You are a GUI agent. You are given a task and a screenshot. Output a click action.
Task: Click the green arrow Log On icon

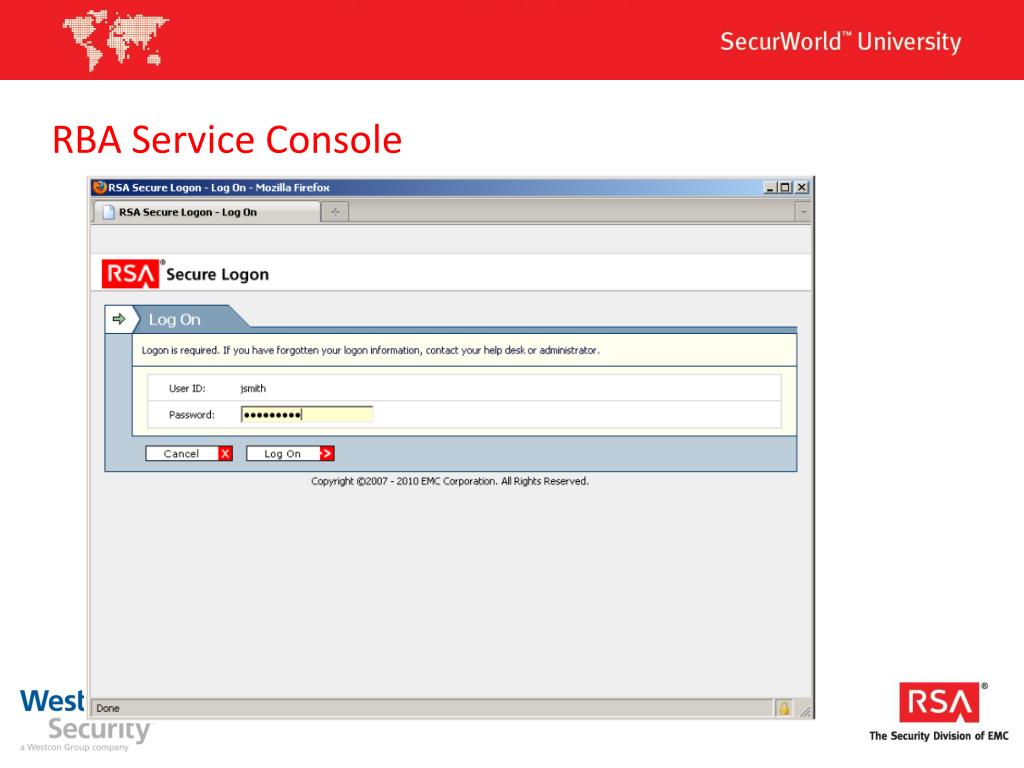[119, 319]
